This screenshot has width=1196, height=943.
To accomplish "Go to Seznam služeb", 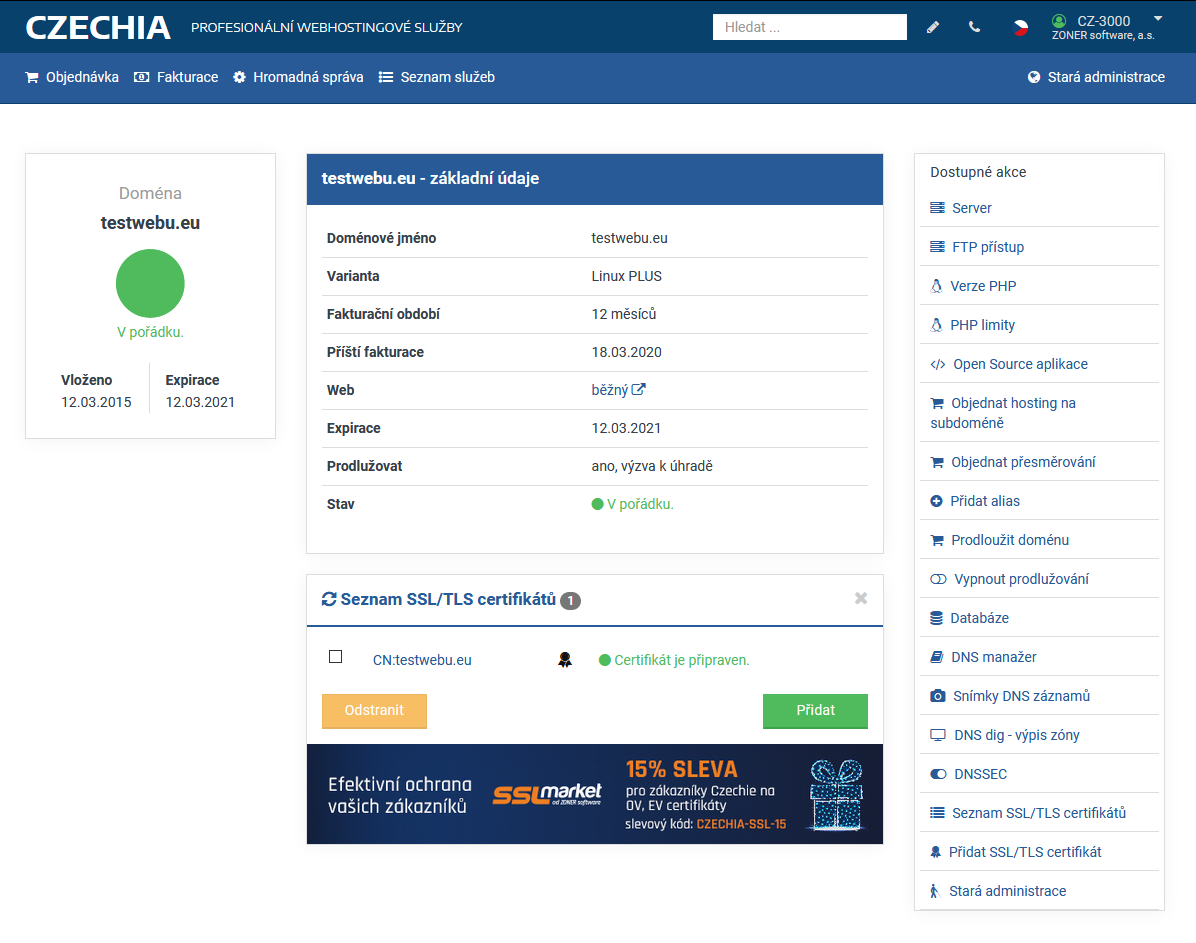I will point(437,77).
